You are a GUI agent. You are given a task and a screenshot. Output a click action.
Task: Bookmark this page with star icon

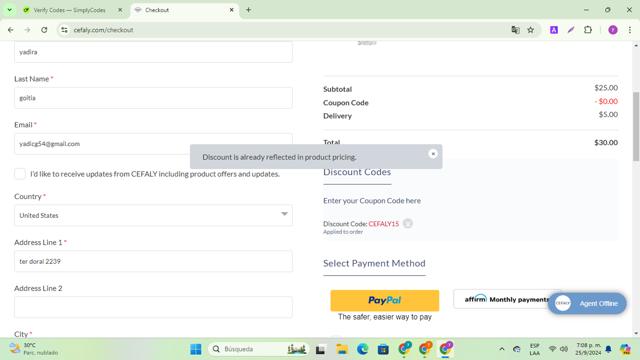(531, 30)
